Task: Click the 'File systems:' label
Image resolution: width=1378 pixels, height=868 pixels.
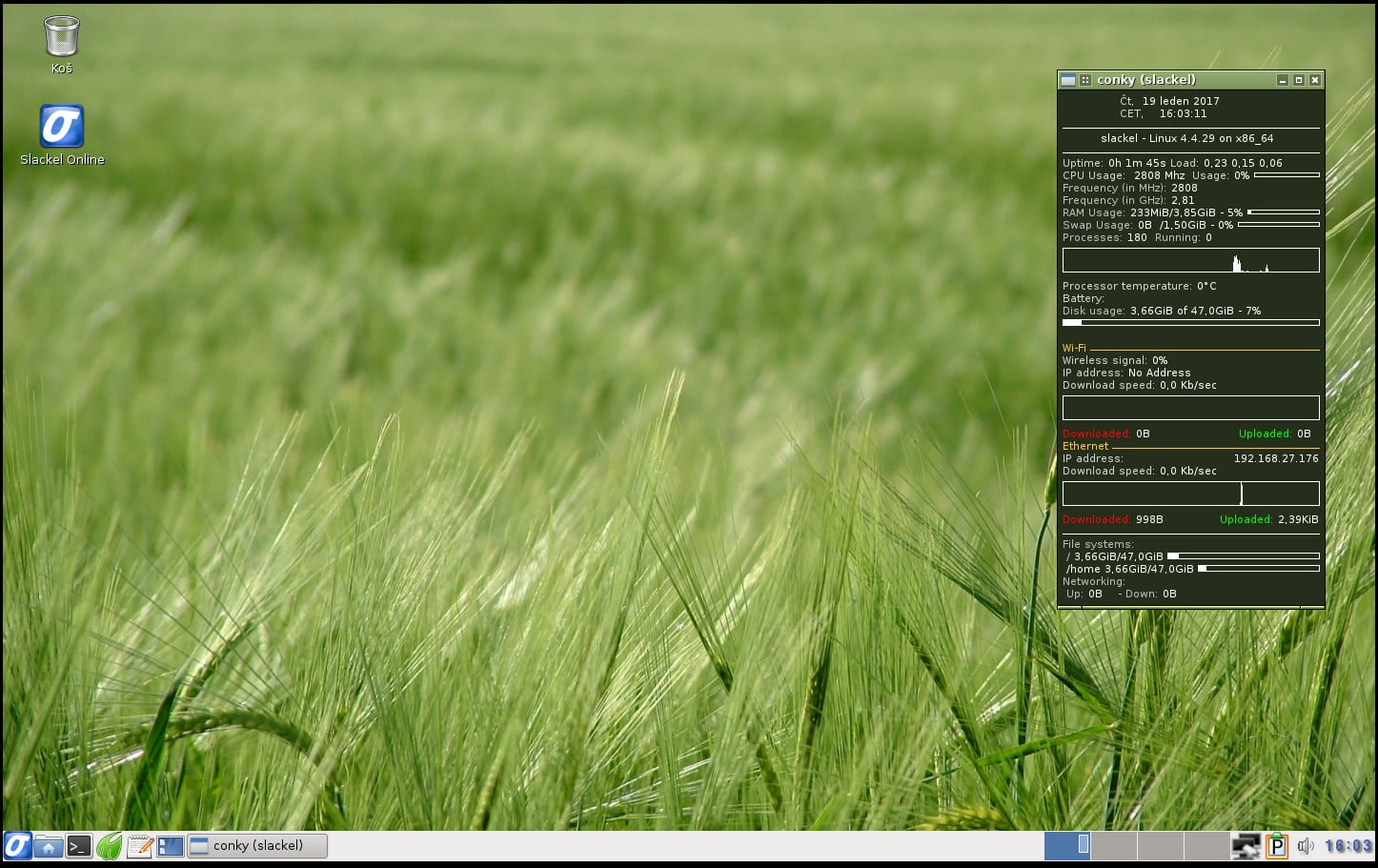Action: [1098, 544]
